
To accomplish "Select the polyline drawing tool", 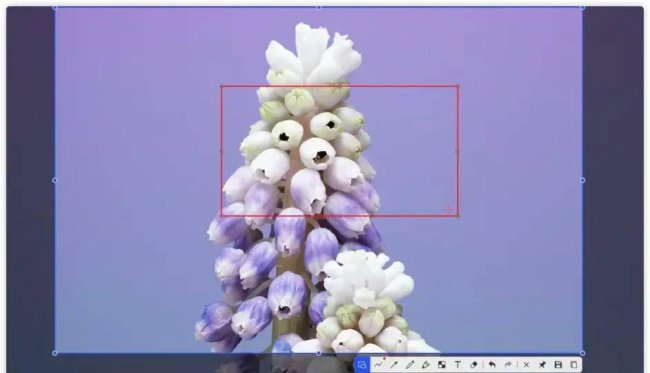I will (x=378, y=365).
